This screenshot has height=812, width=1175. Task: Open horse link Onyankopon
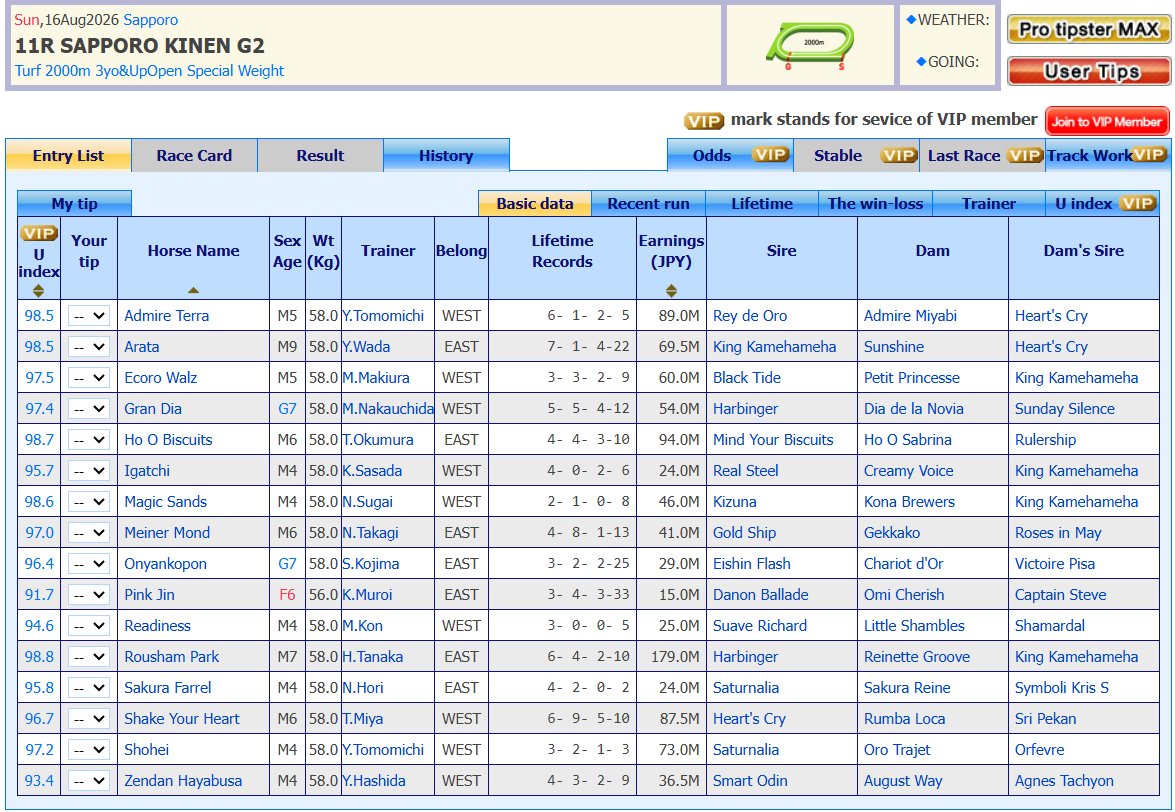coord(166,563)
